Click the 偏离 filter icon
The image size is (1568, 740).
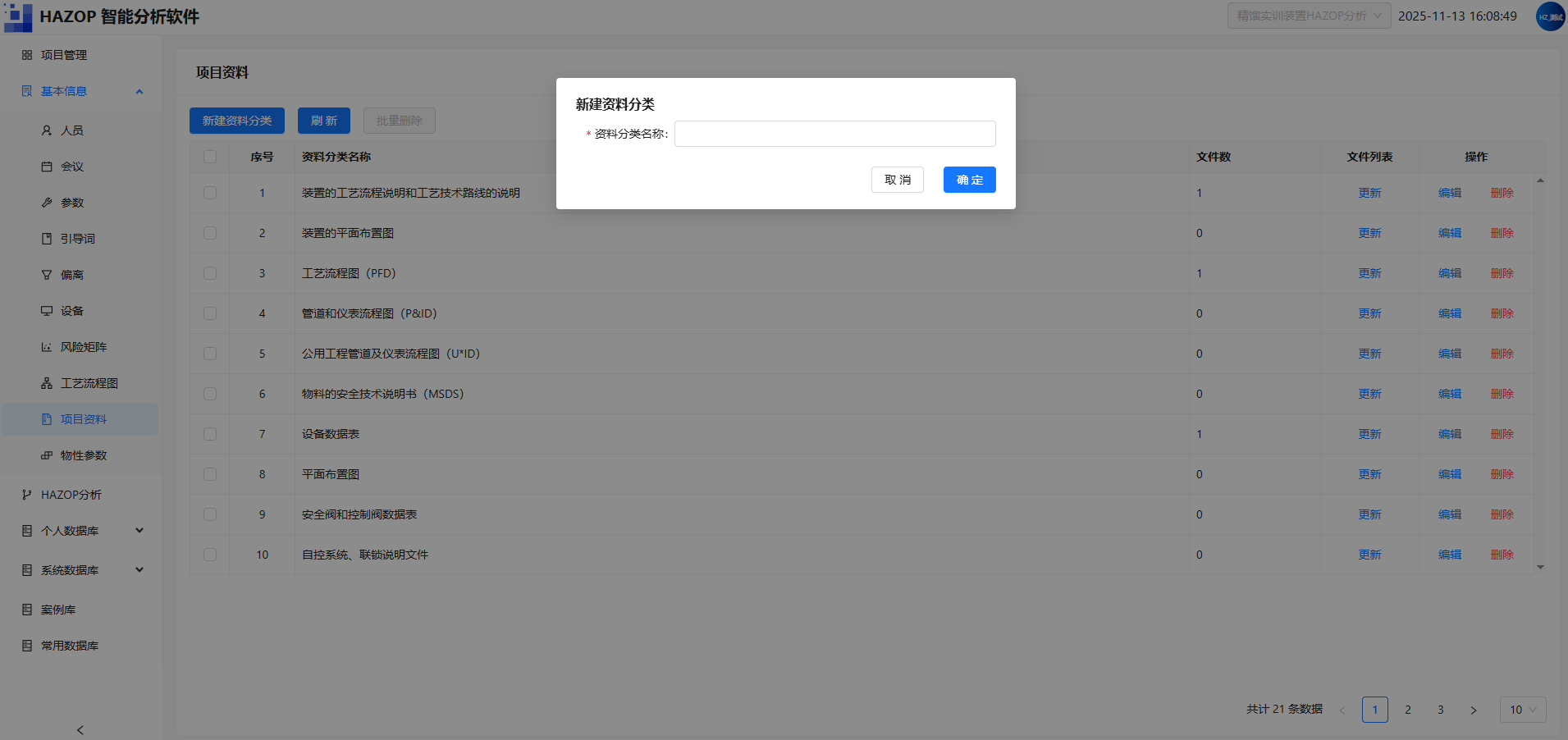click(47, 275)
